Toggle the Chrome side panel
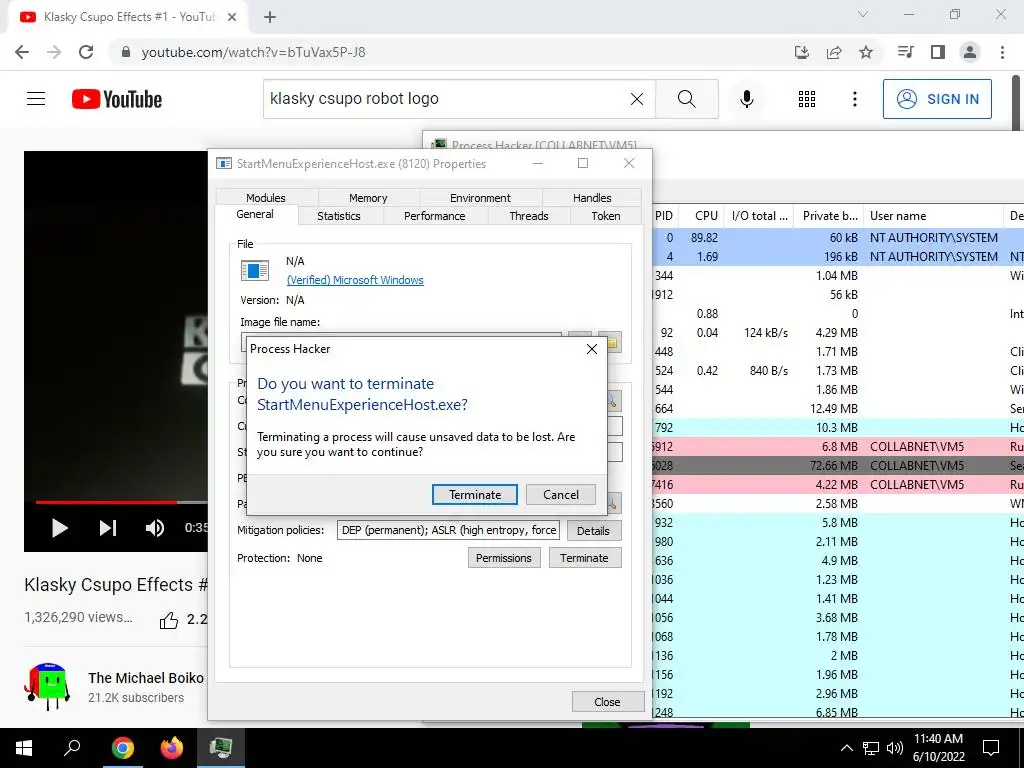1024x768 pixels. point(938,52)
